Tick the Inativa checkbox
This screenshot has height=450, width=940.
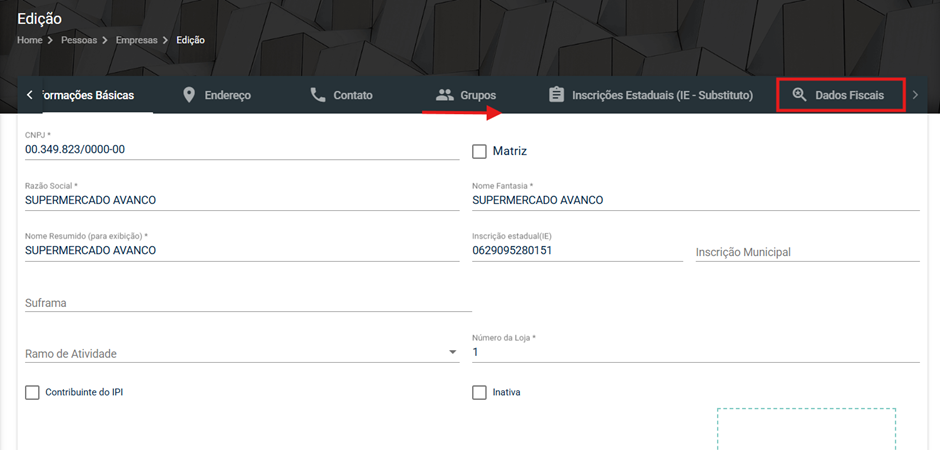479,392
